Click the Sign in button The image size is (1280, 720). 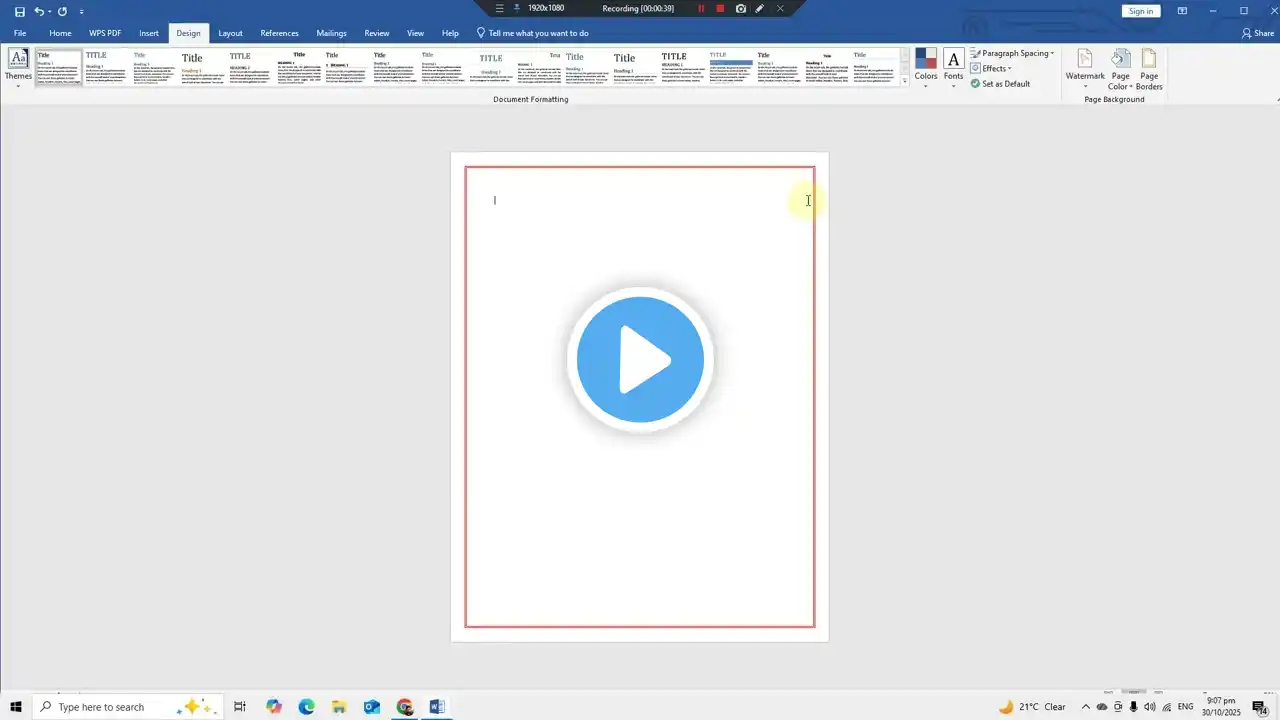1140,11
